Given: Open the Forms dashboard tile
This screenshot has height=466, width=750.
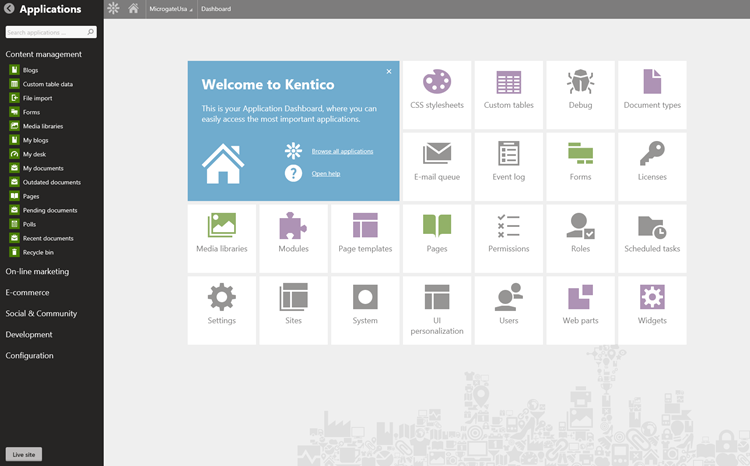Looking at the screenshot, I should click(580, 166).
